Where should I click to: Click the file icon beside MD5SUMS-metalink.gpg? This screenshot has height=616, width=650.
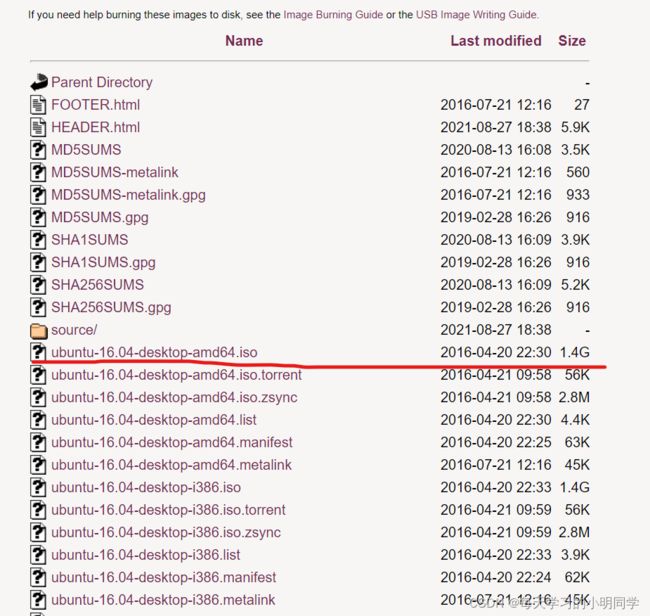click(38, 194)
